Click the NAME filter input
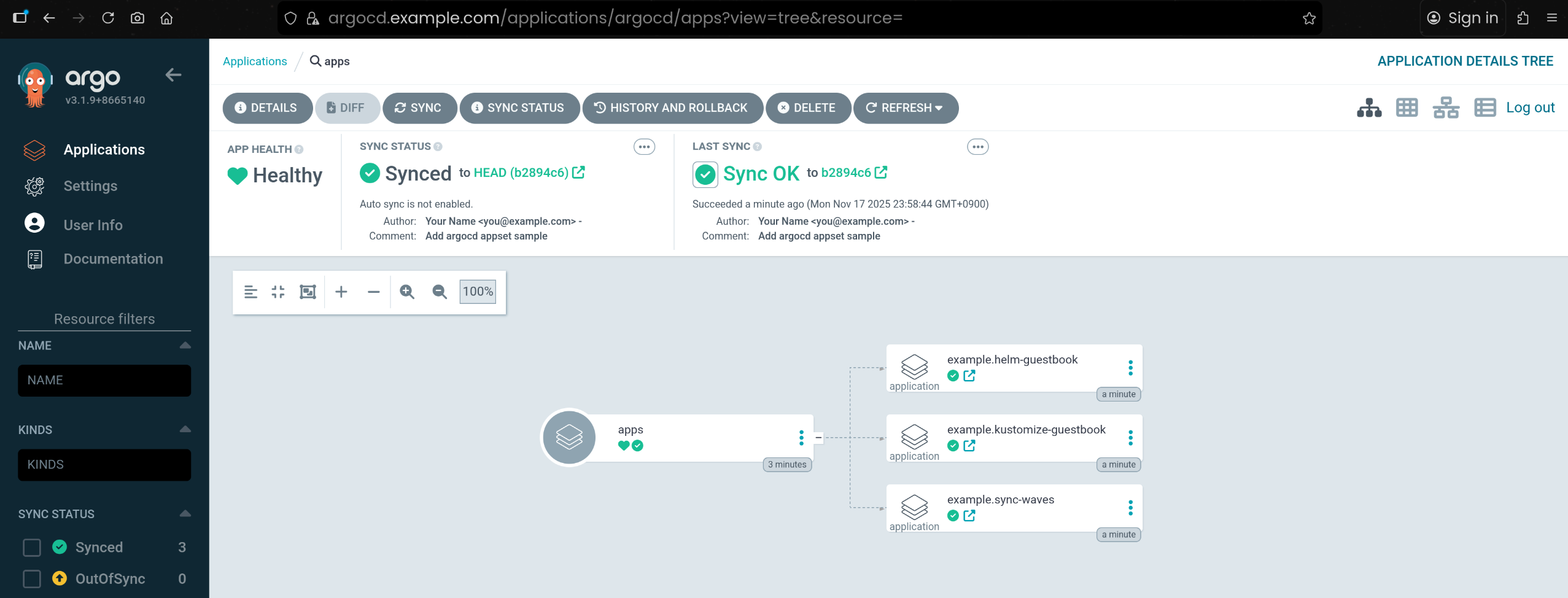This screenshot has height=598, width=1568. click(x=104, y=381)
